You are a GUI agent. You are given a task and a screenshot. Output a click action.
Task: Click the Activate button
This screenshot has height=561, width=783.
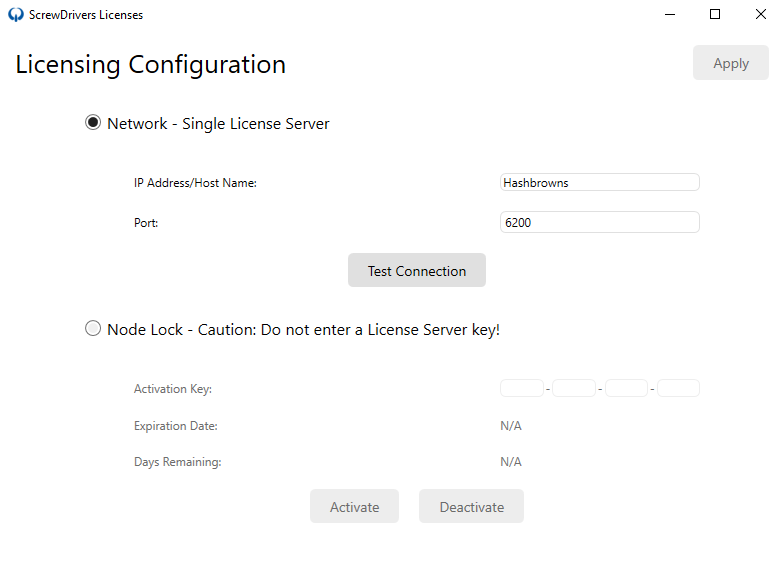click(x=355, y=507)
